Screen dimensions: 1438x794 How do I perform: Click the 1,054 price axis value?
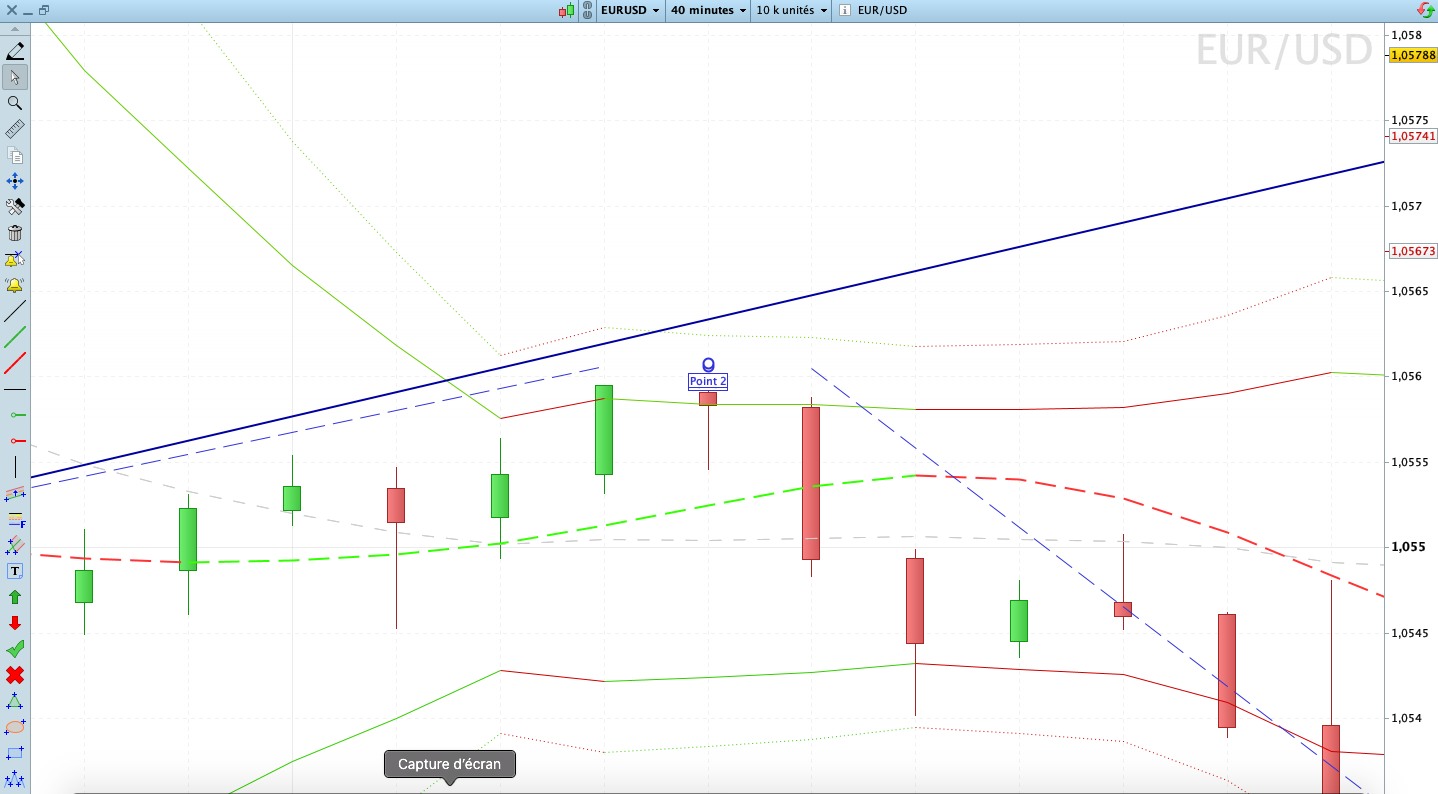click(1407, 718)
